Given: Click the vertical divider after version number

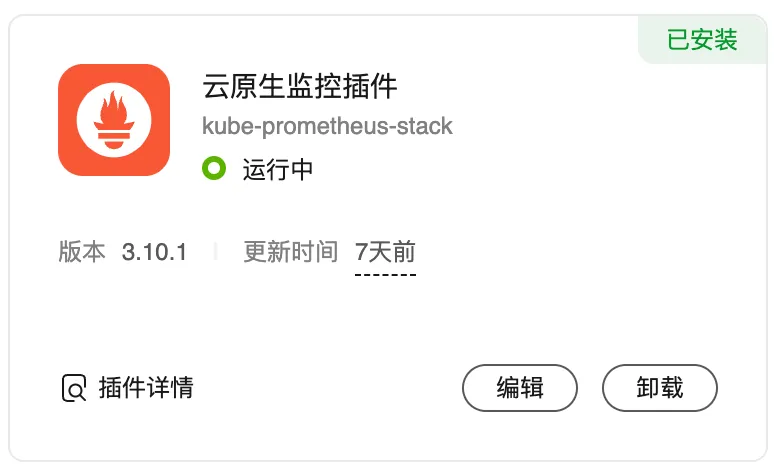Looking at the screenshot, I should click(215, 252).
